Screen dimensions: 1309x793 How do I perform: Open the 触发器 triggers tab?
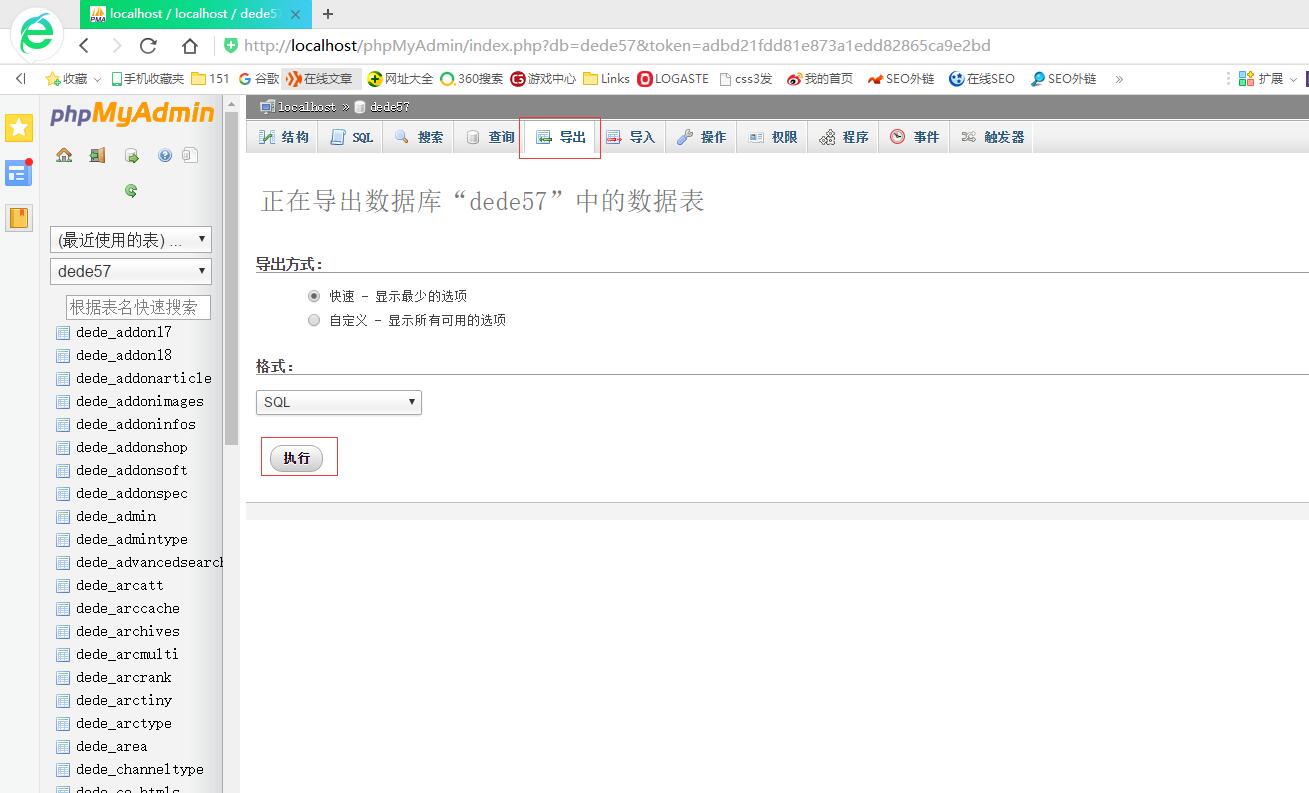coord(992,137)
